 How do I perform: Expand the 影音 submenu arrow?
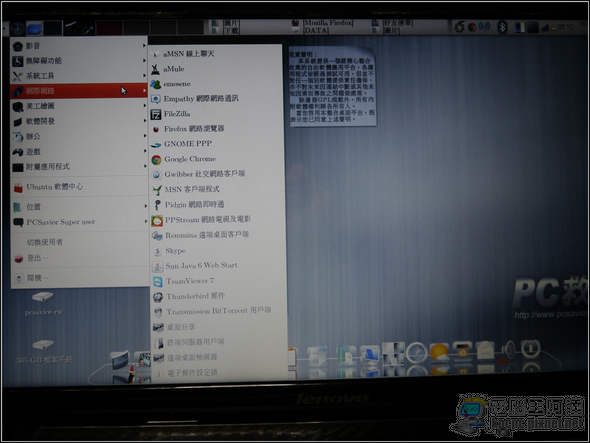[x=144, y=46]
